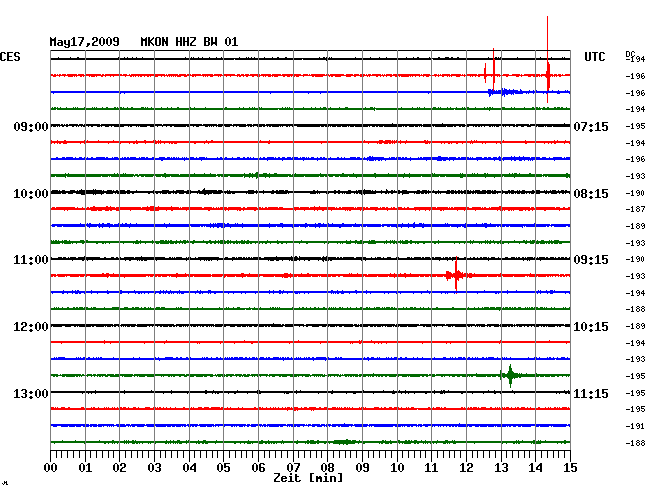
Task: Select the 11:15 UTC time label
Action: (x=591, y=393)
